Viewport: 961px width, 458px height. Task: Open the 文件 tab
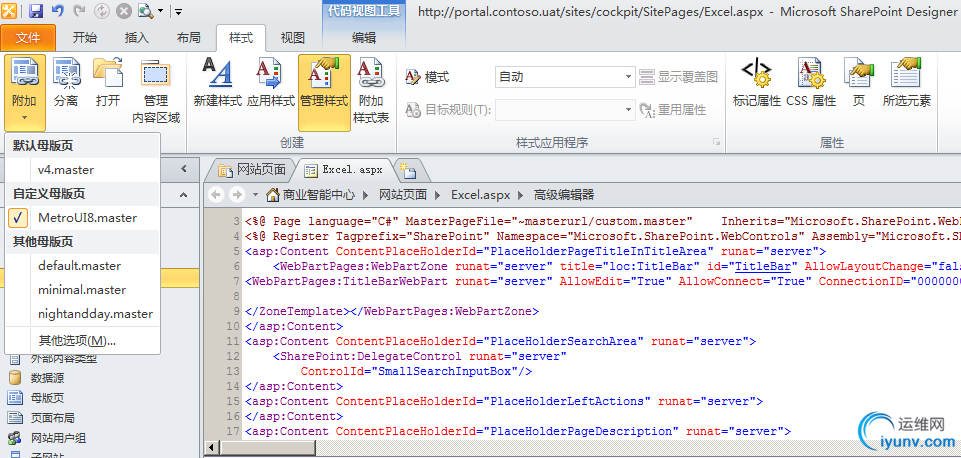(x=28, y=38)
